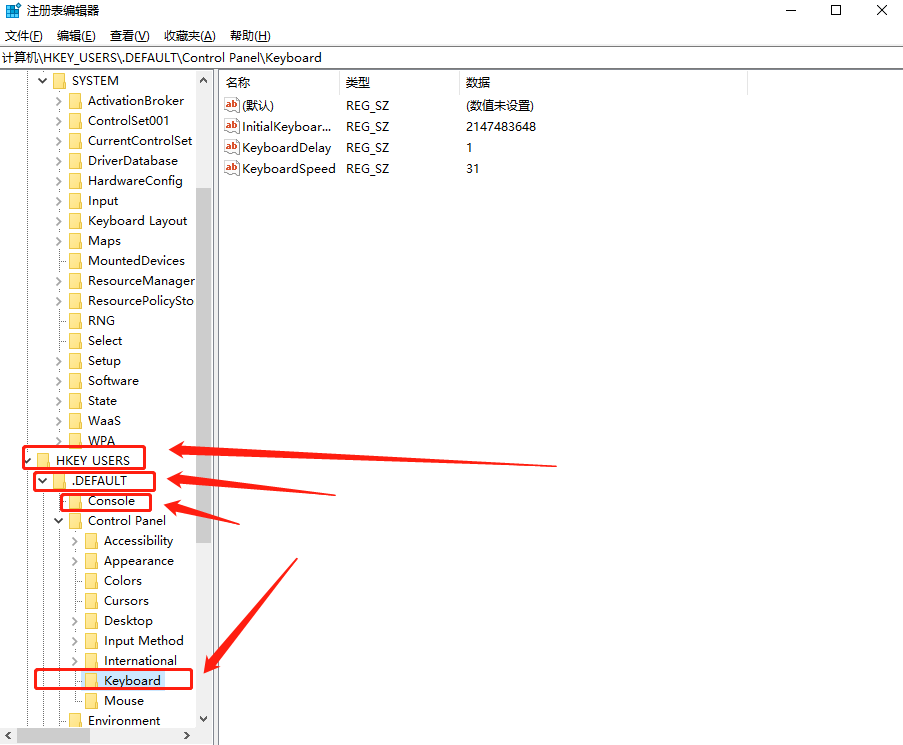The image size is (903, 745).
Task: Click the ab icon beside KeyboardDelay
Action: (x=230, y=147)
